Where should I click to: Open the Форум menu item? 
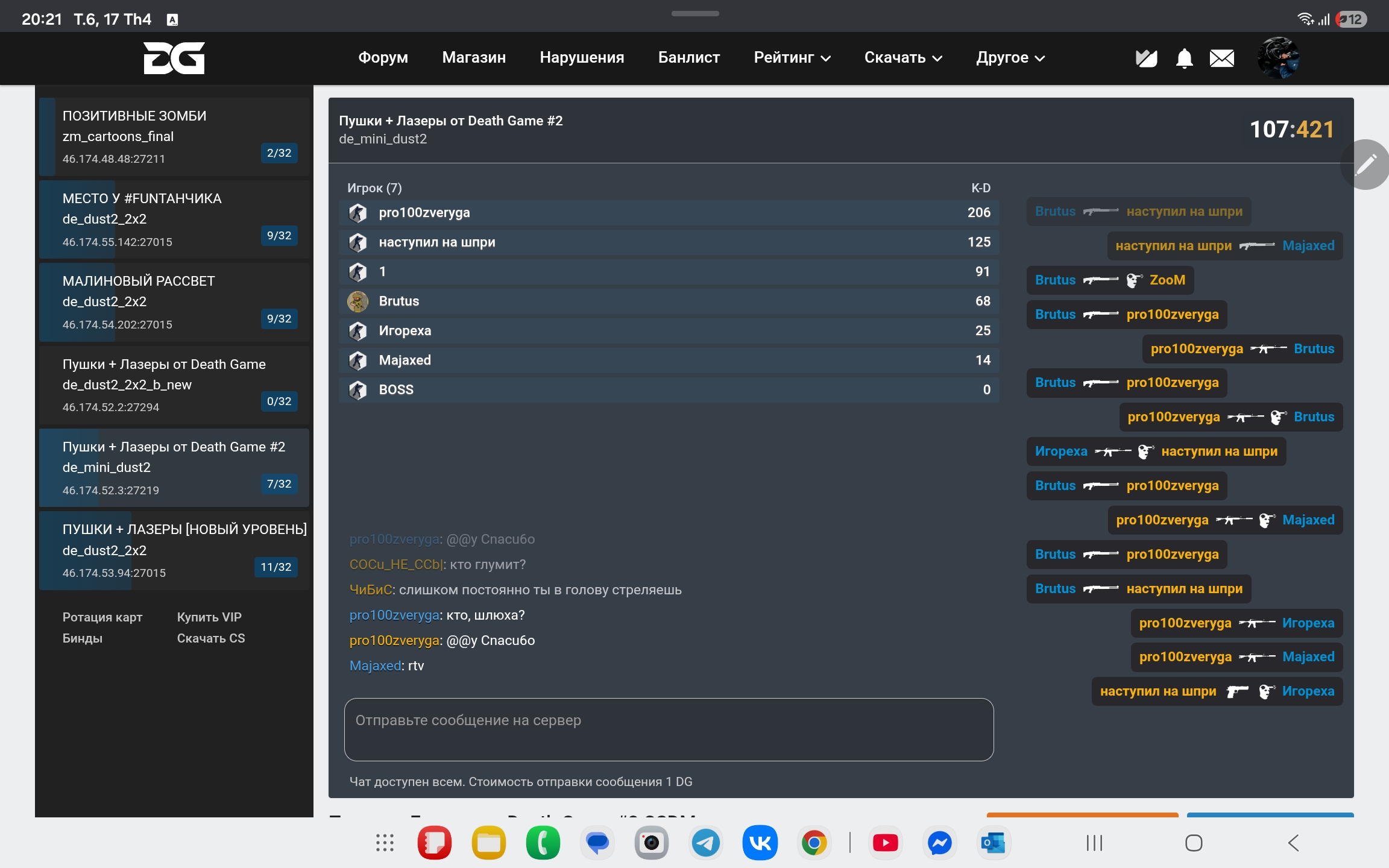pyautogui.click(x=383, y=58)
